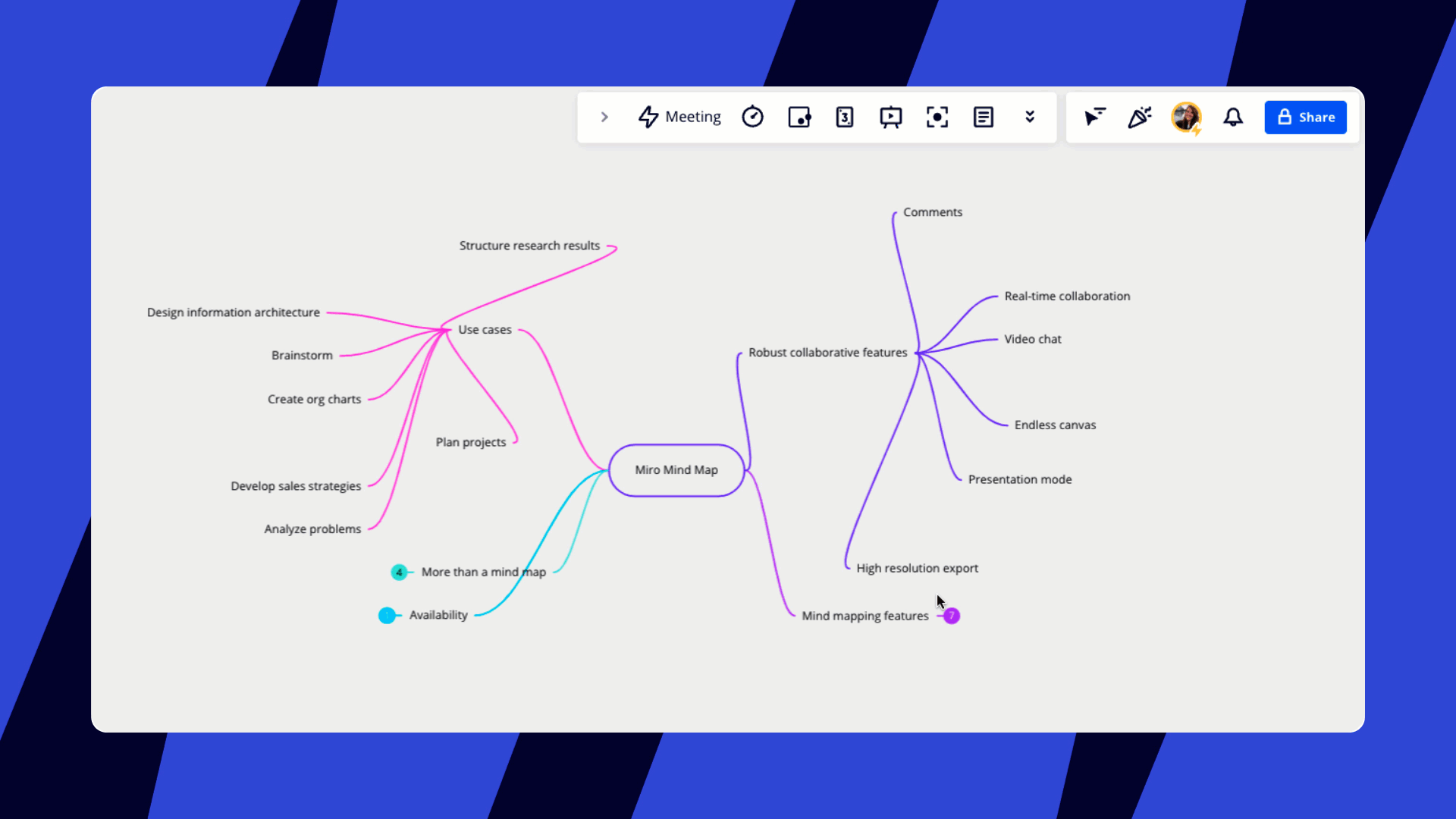Click the user avatar picture
1456x819 pixels.
click(x=1186, y=117)
